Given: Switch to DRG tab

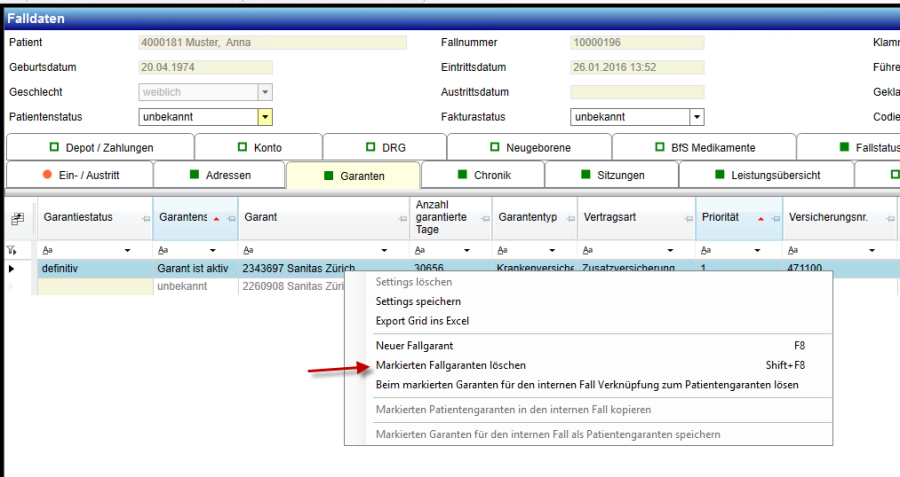Looking at the screenshot, I should pos(385,148).
